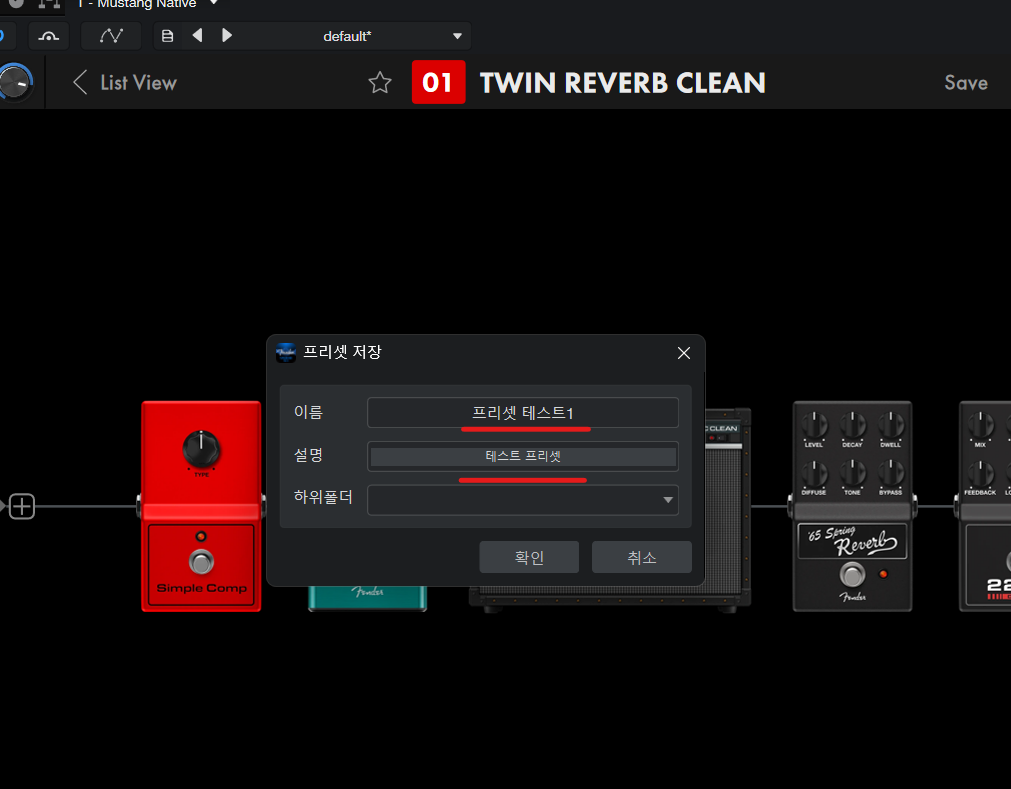Screen dimensions: 1011x789
Task: Click the 취소 button
Action: (x=641, y=558)
